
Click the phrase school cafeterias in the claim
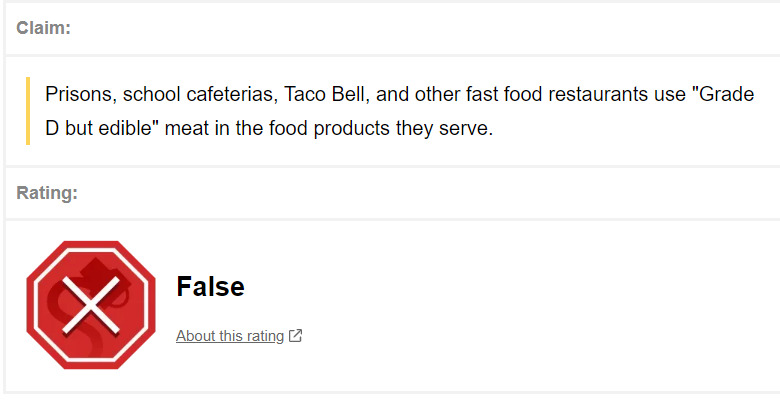[200, 94]
